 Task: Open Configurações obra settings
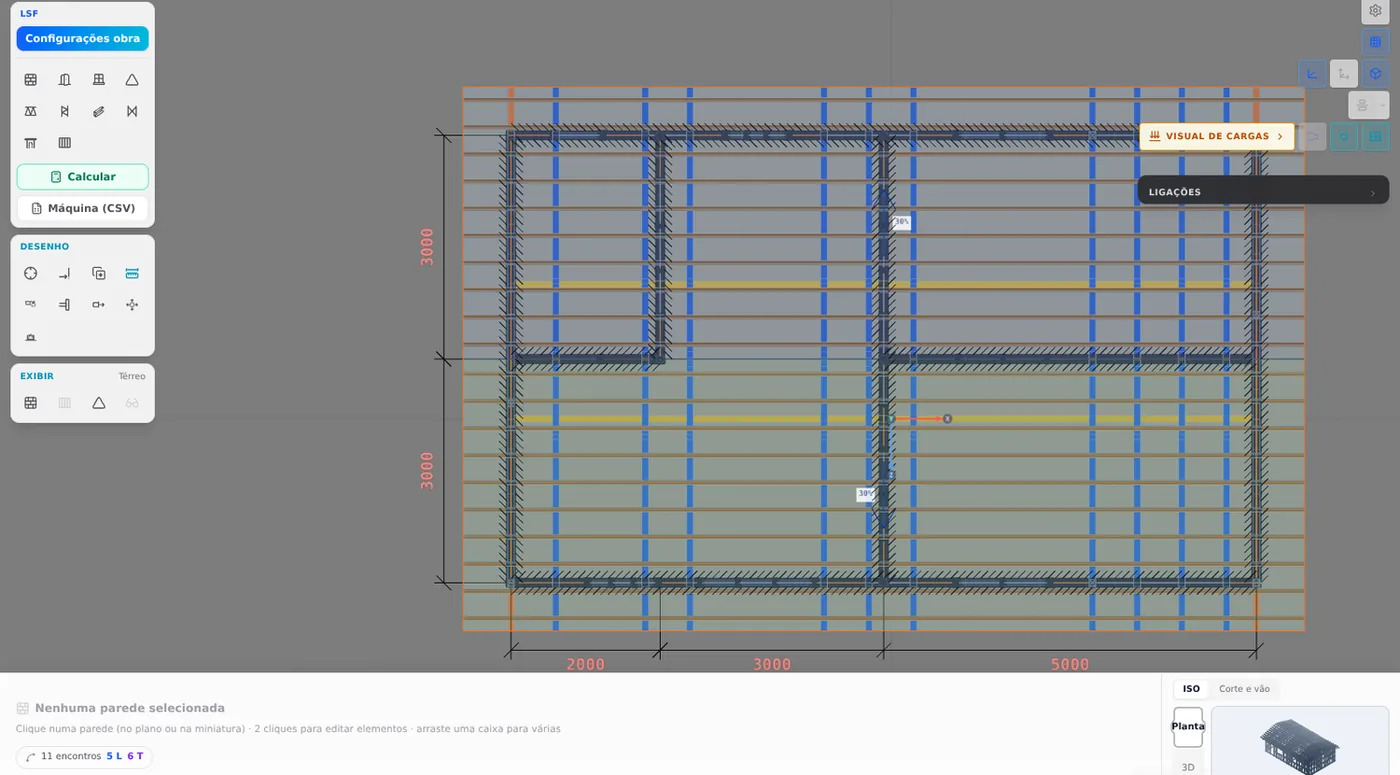tap(82, 39)
